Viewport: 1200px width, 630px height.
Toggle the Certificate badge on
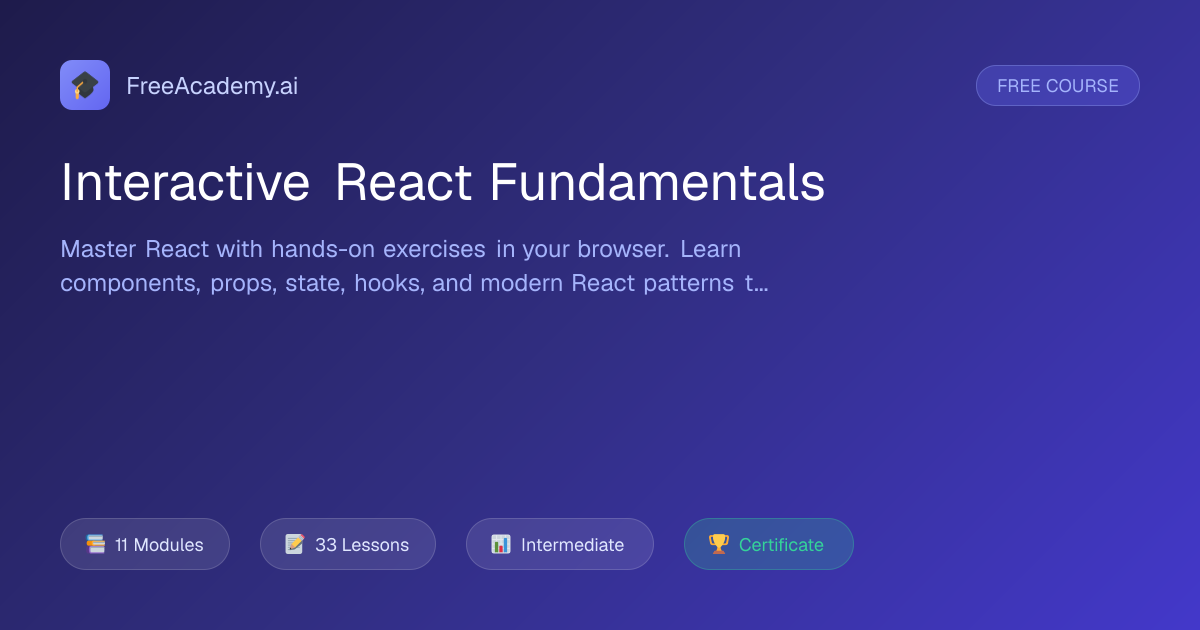(x=768, y=544)
